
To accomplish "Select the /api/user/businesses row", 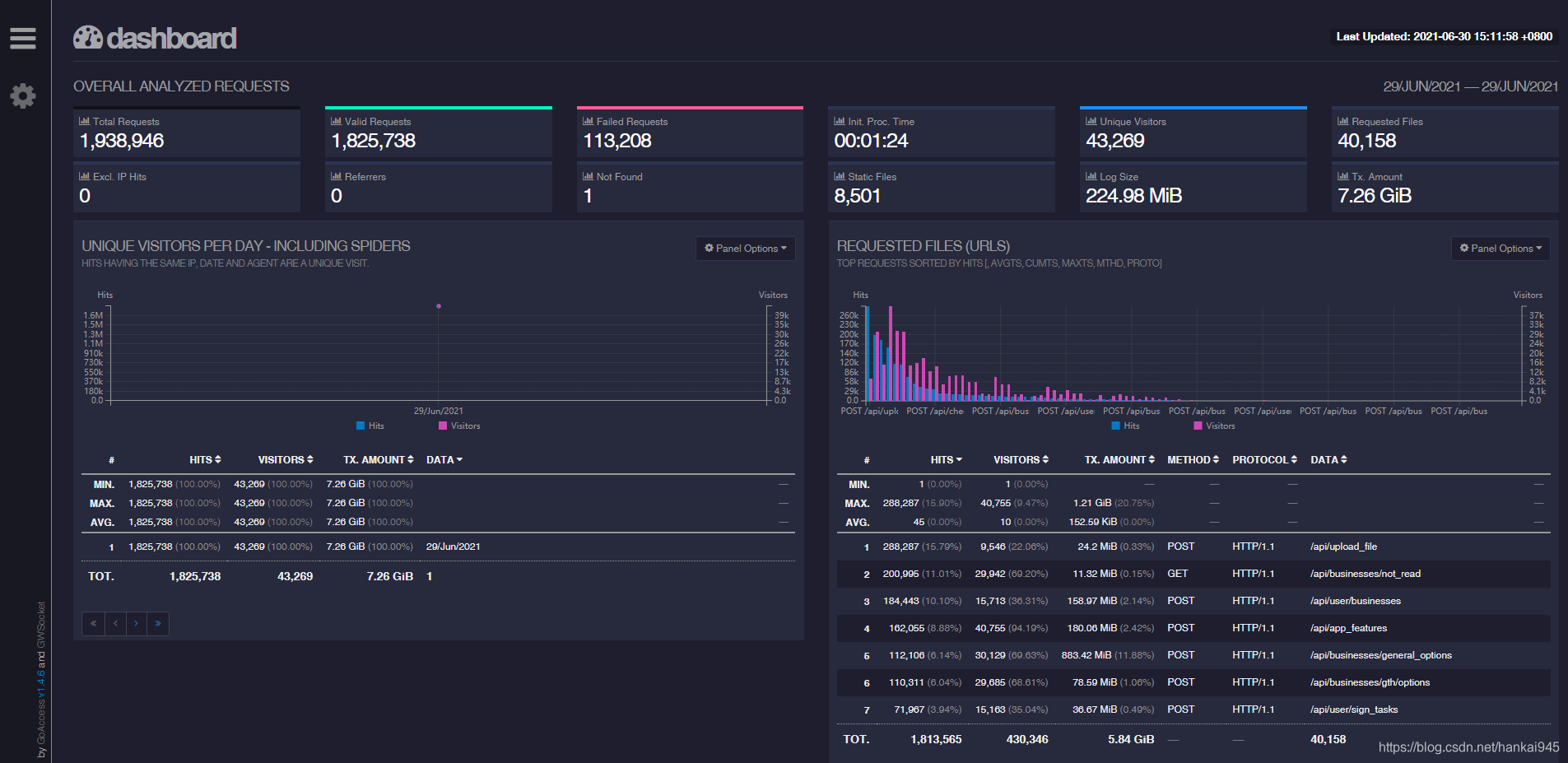I will pyautogui.click(x=1193, y=601).
